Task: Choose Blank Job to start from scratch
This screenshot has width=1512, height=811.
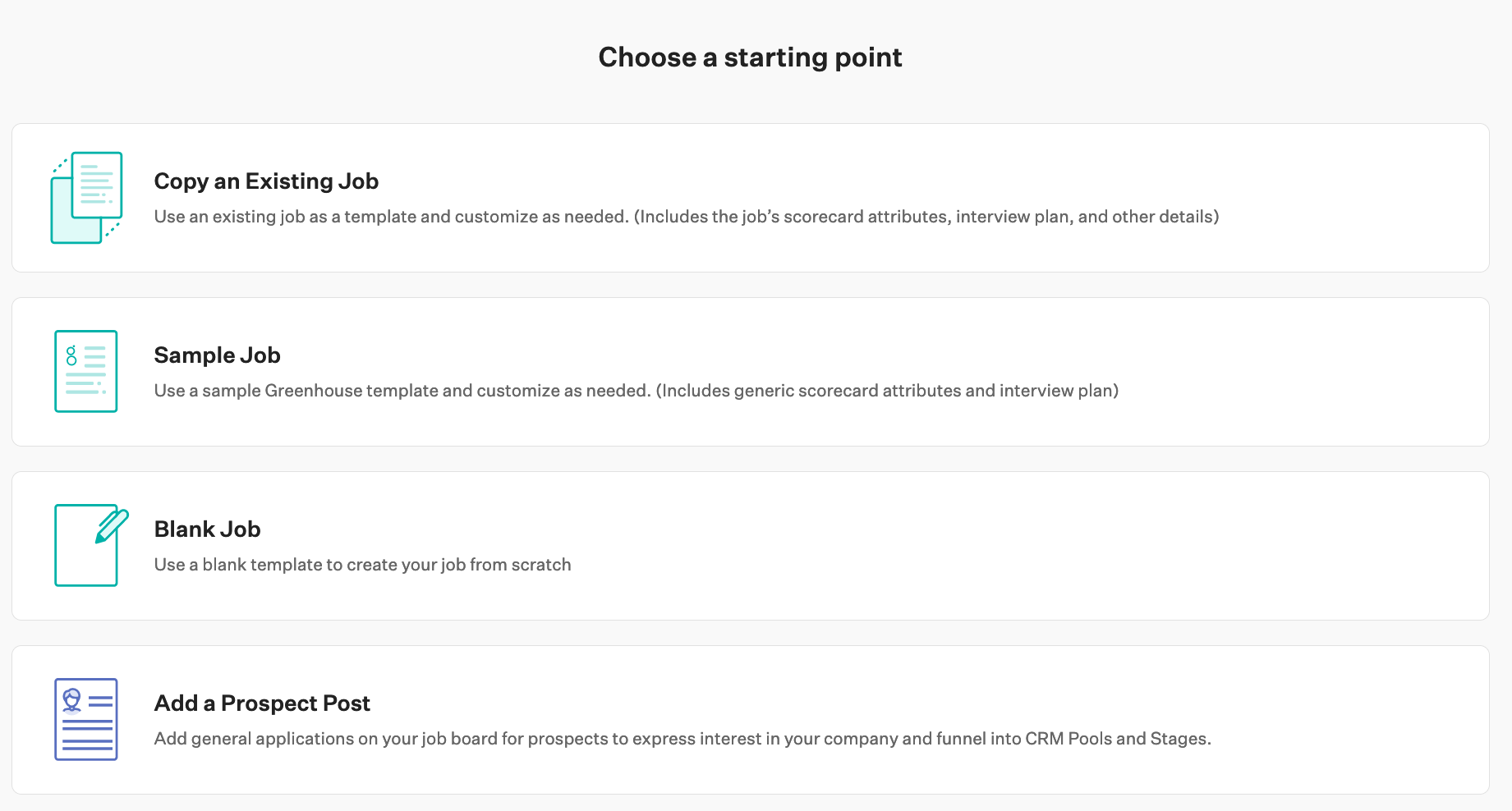Action: pos(750,545)
